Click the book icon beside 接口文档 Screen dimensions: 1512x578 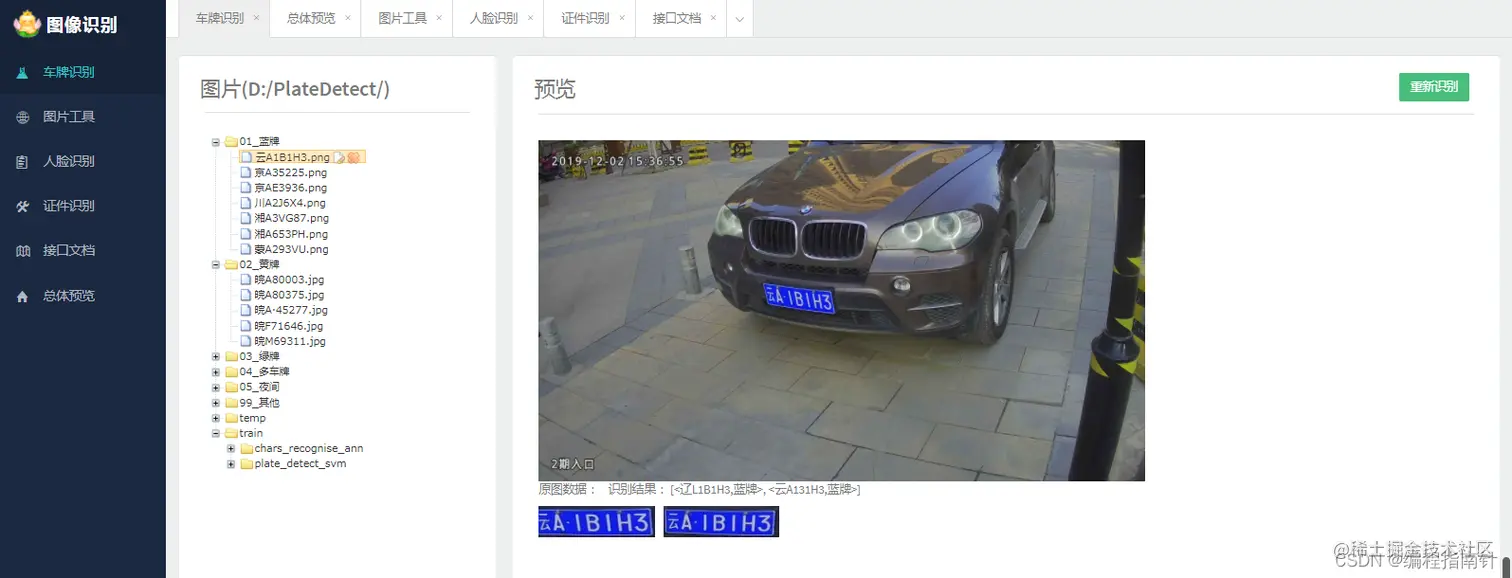(x=22, y=251)
